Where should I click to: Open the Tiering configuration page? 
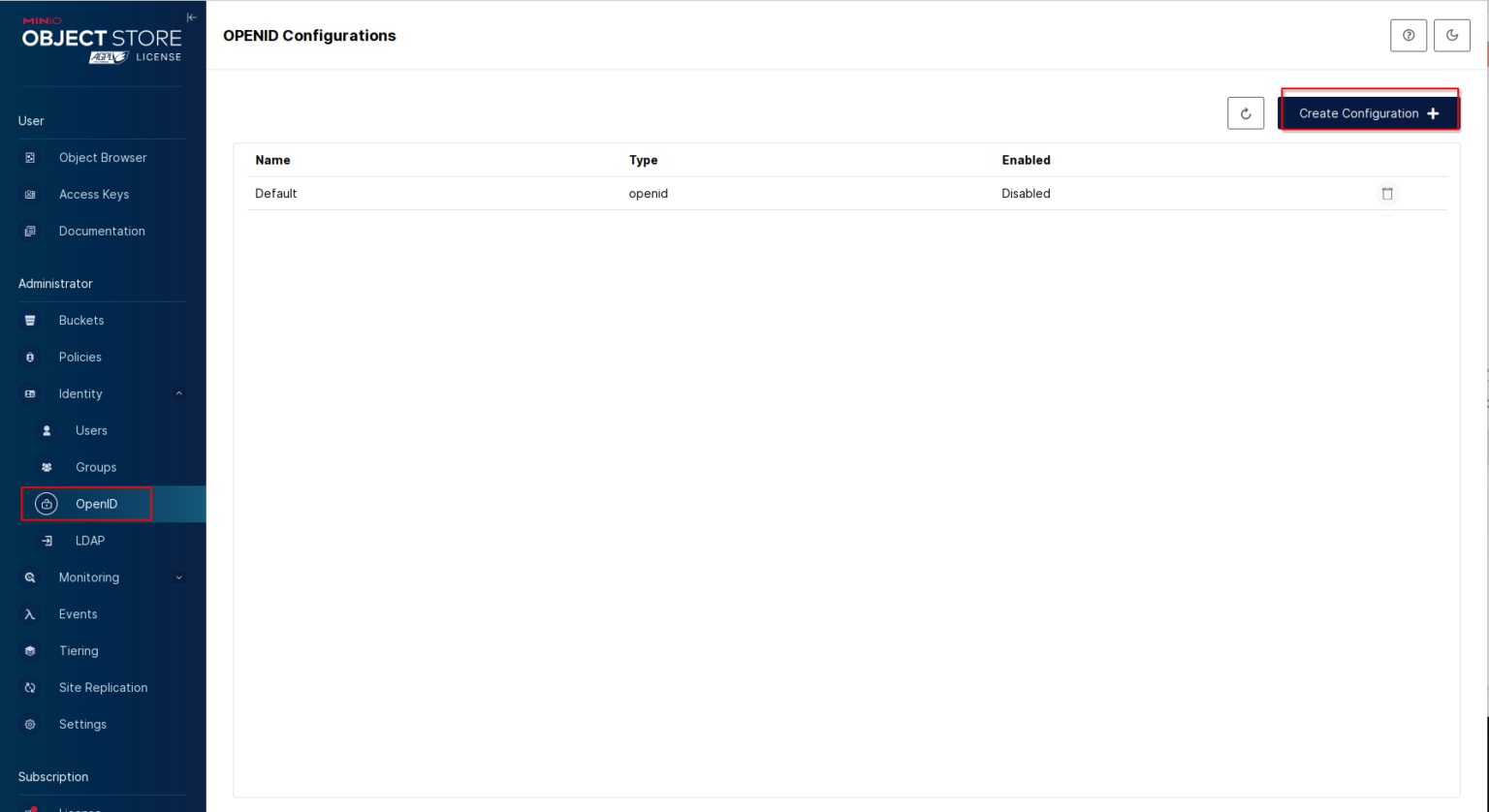click(79, 650)
